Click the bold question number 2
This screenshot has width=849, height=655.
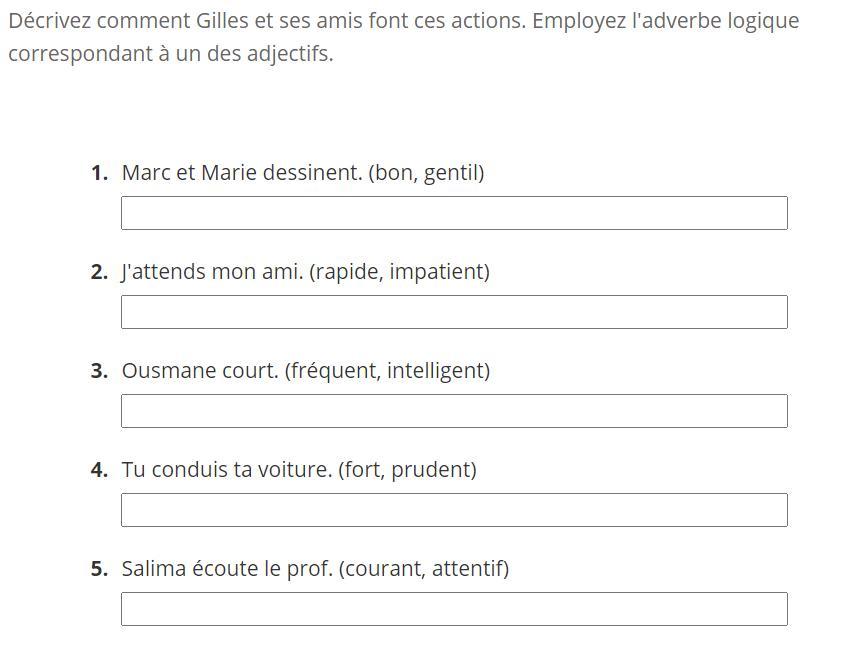click(x=100, y=272)
